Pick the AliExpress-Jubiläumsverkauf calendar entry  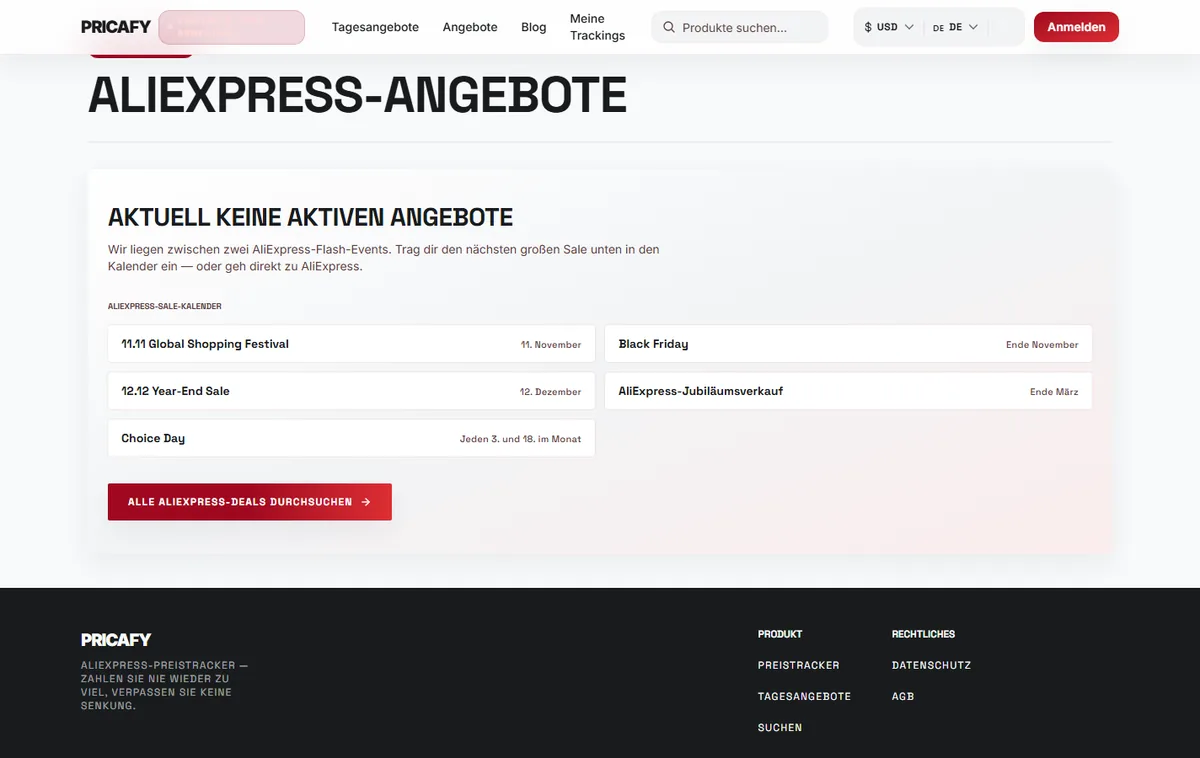point(848,391)
